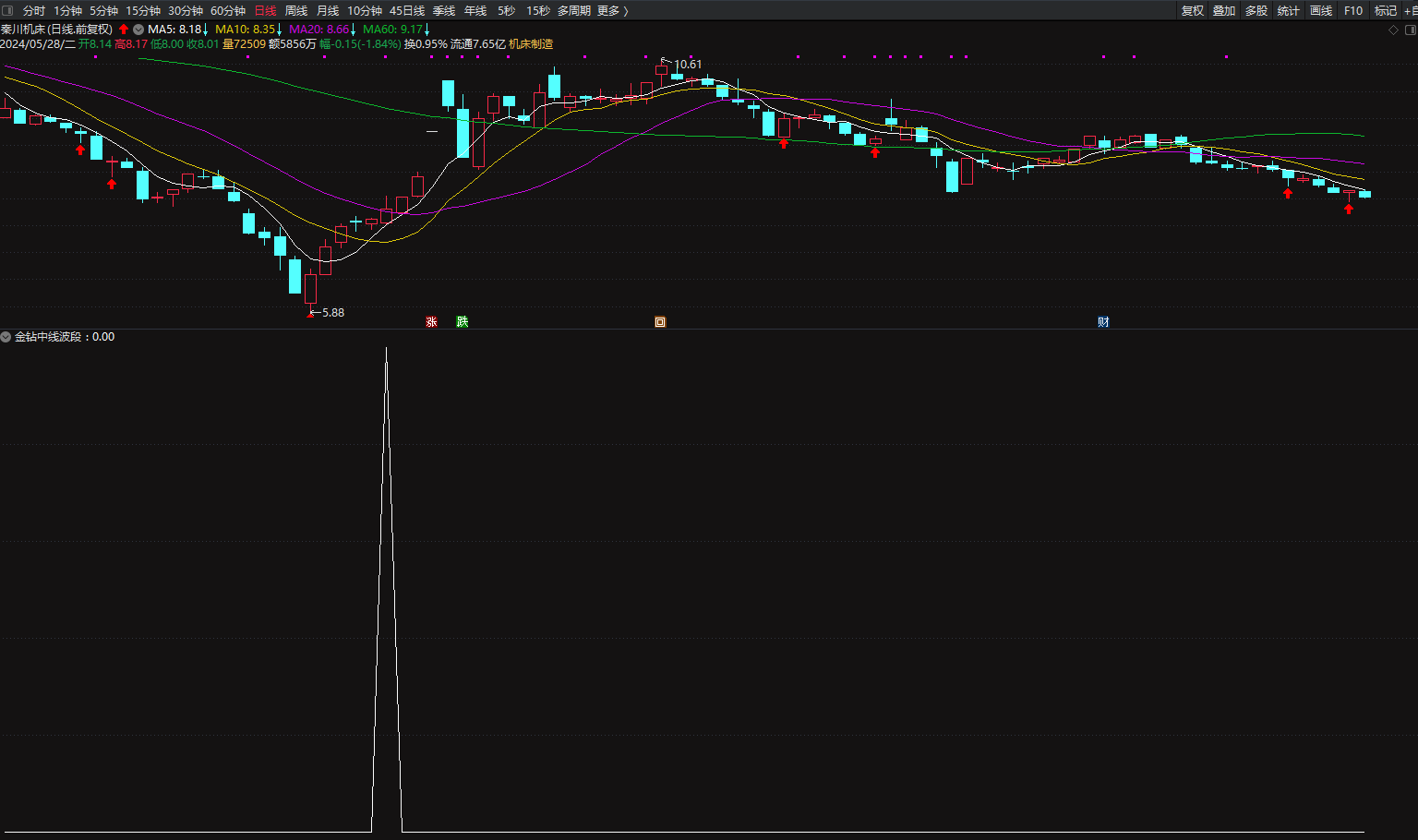Click the blue 财 financial marker

[x=1103, y=322]
